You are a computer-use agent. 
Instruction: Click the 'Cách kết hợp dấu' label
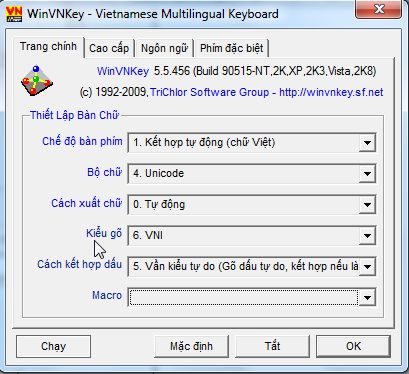coord(79,264)
